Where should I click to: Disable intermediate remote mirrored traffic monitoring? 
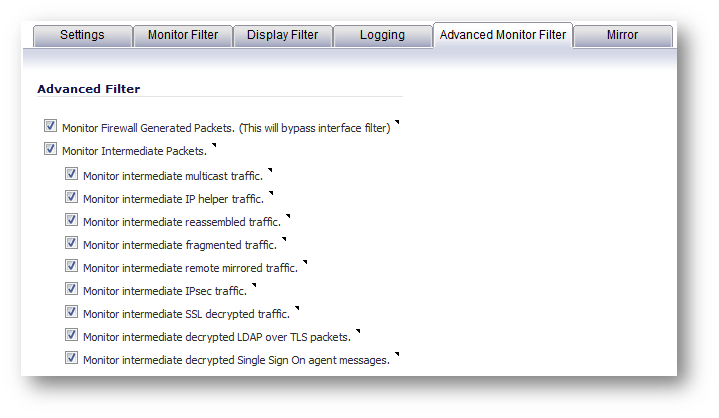(x=71, y=266)
